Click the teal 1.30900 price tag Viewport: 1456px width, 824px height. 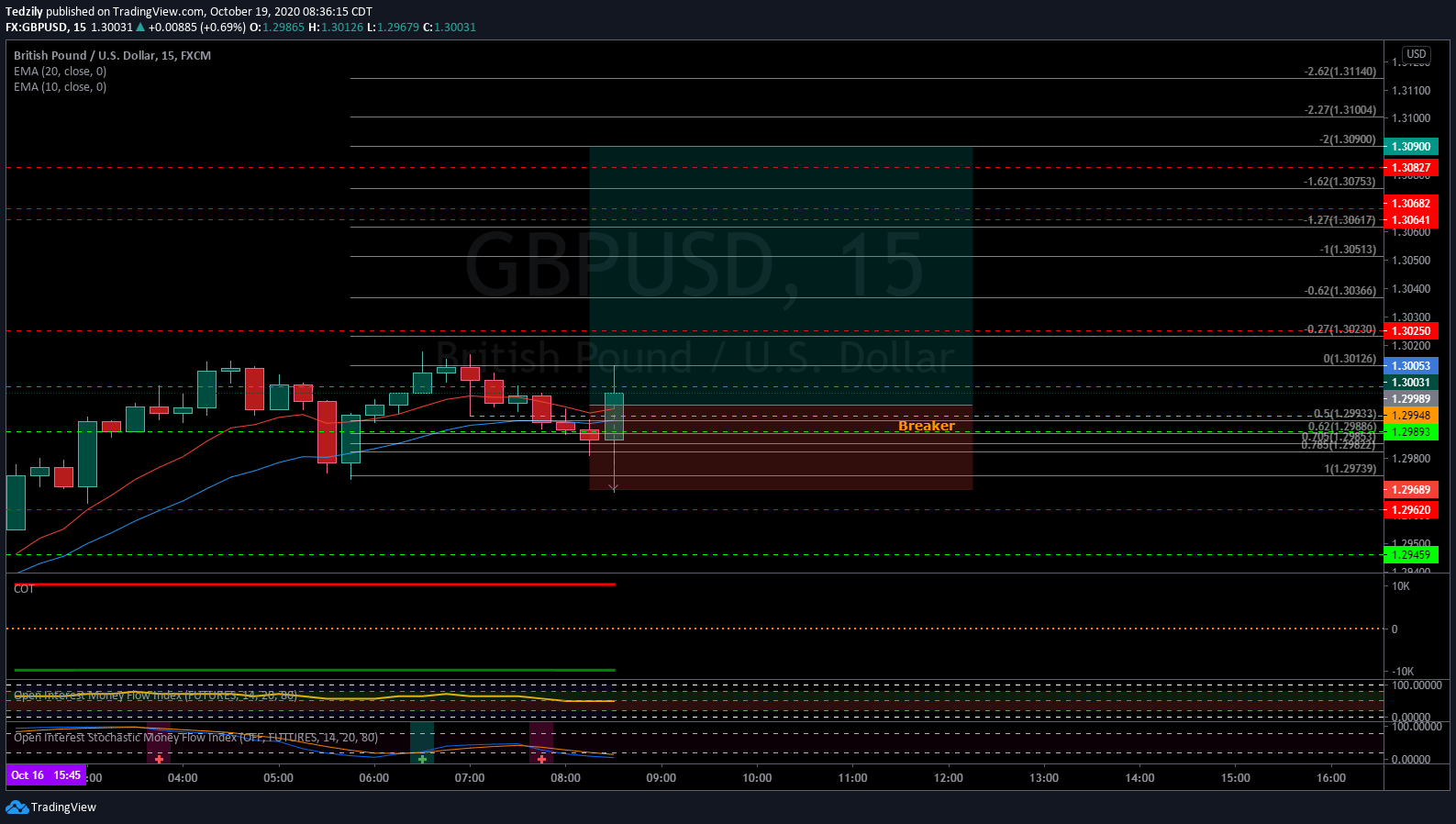coord(1411,147)
